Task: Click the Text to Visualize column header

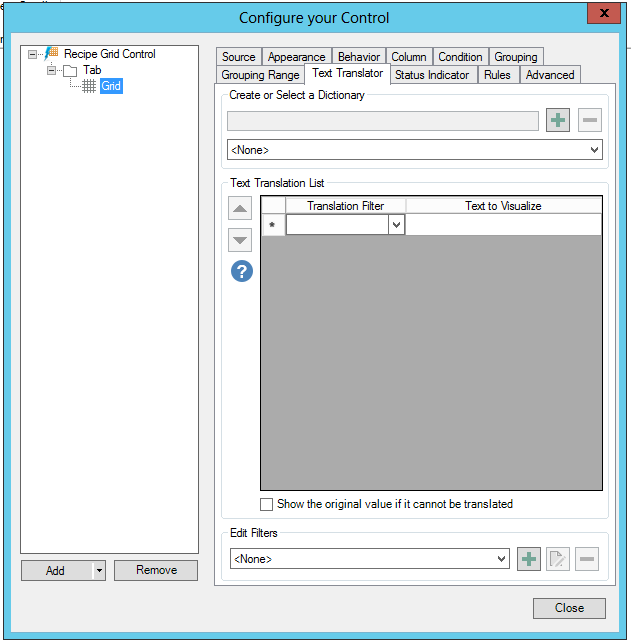Action: point(503,206)
